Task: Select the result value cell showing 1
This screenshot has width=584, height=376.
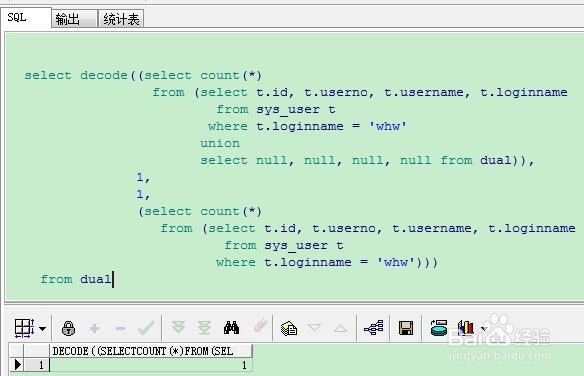Action: [151, 365]
